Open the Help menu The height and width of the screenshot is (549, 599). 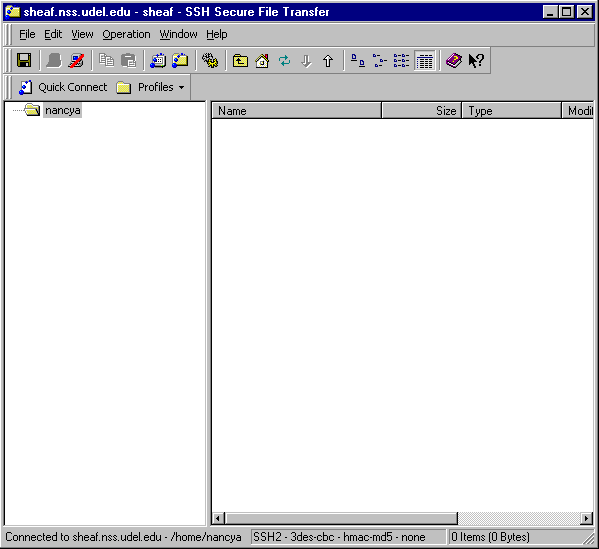217,34
